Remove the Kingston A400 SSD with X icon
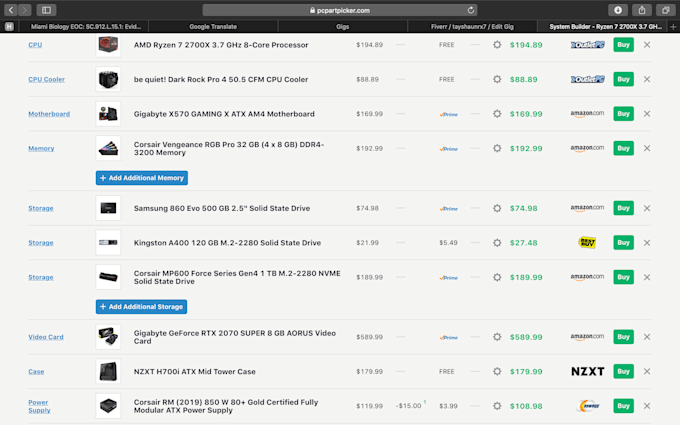The height and width of the screenshot is (425, 680). (x=647, y=242)
